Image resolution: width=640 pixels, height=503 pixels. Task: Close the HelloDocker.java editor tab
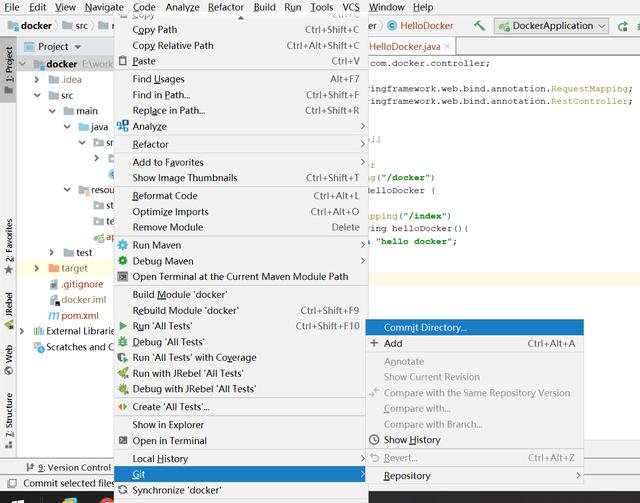pos(447,46)
